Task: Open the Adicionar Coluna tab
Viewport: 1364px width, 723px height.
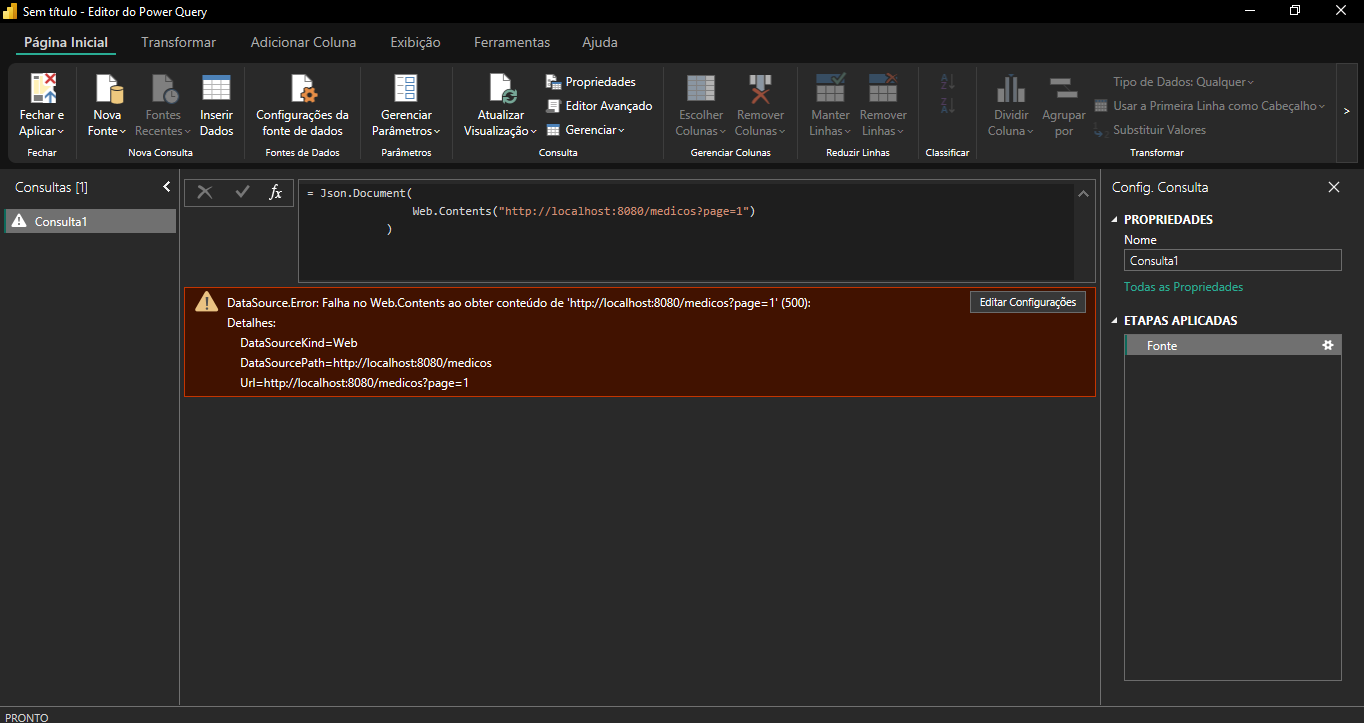Action: click(303, 43)
